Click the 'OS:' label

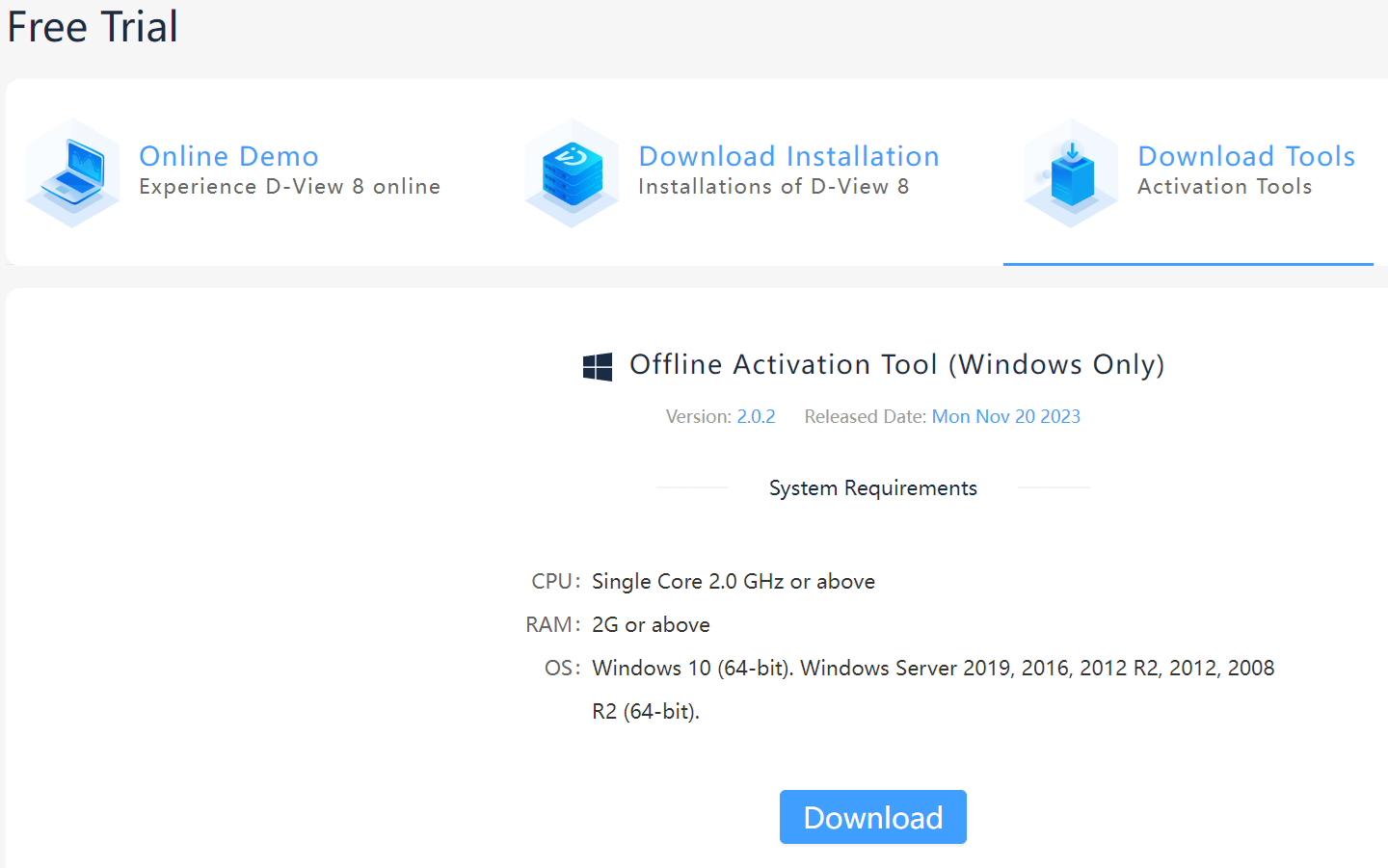click(x=563, y=669)
